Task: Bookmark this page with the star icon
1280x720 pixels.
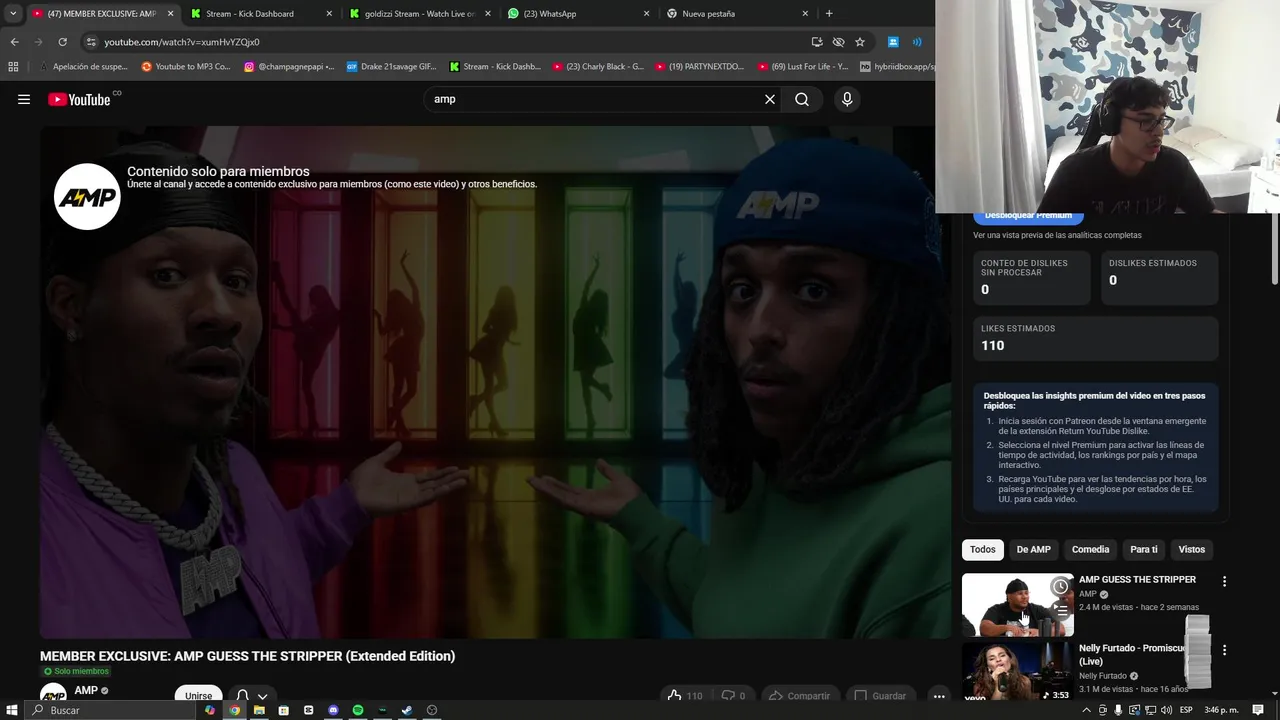Action: tap(860, 42)
